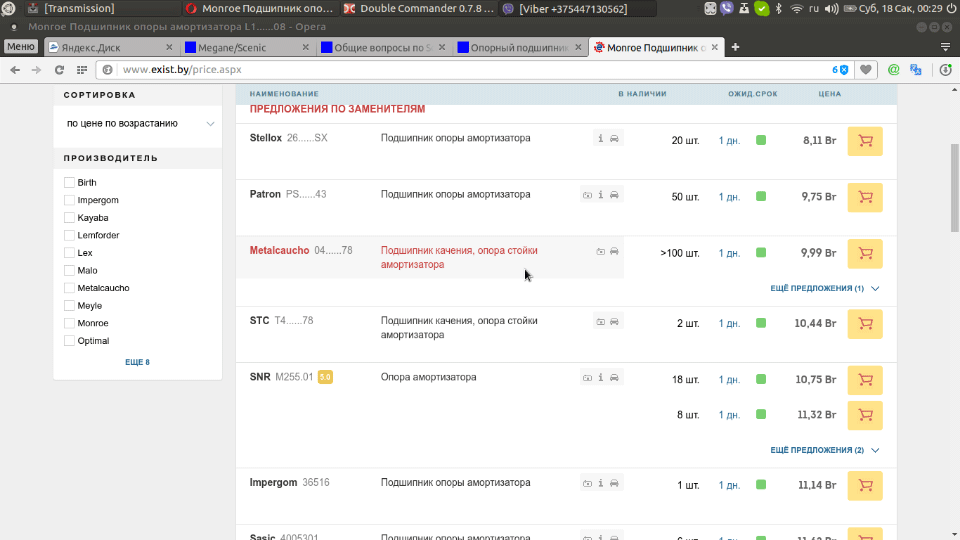The height and width of the screenshot is (540, 960).
Task: Open STC 1 дн. delivery link
Action: pos(729,323)
